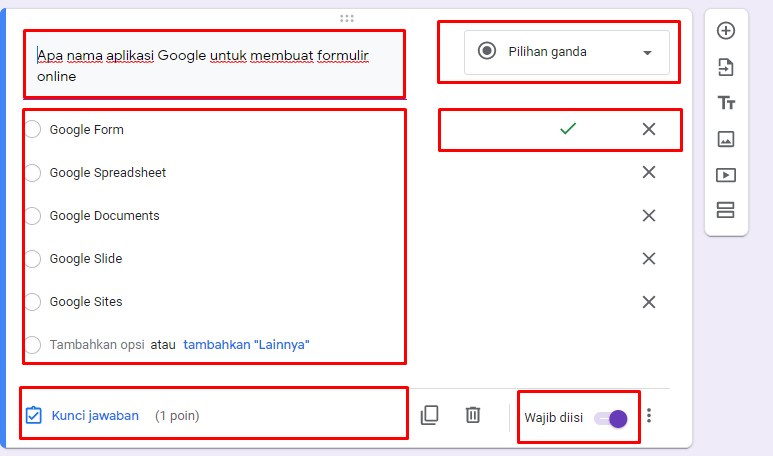
Task: Select the Google Form radio option
Action: pos(33,130)
